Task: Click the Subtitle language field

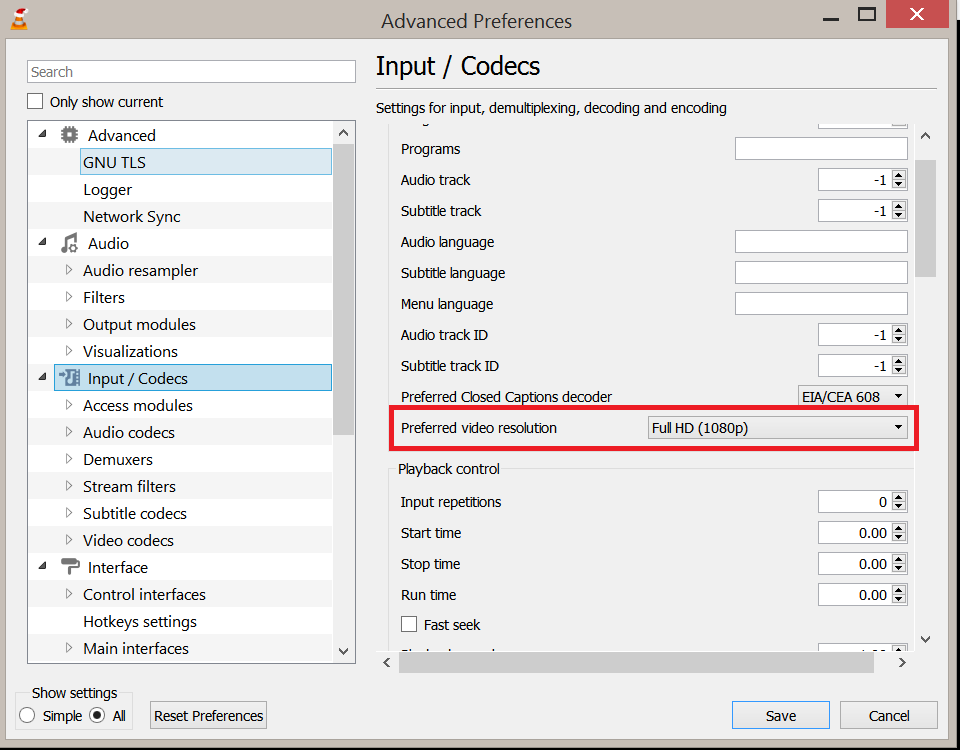Action: tap(821, 272)
